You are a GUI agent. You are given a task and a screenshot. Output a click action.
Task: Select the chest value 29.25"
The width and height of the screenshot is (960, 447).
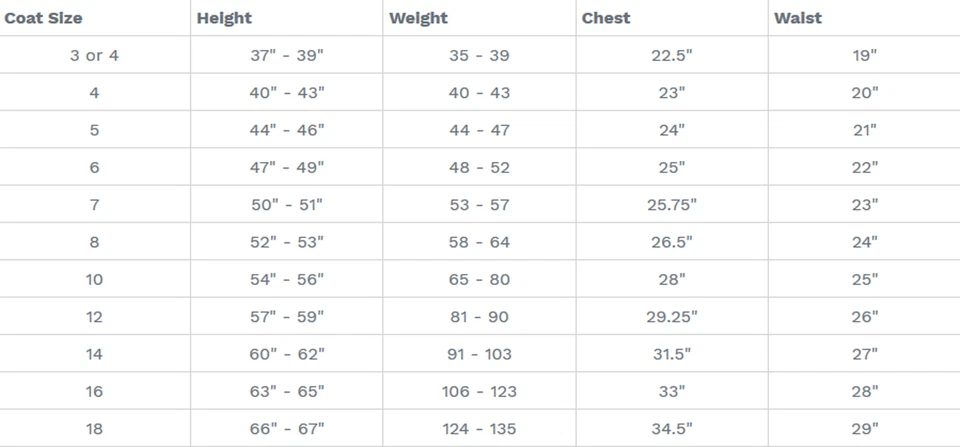[x=672, y=316]
